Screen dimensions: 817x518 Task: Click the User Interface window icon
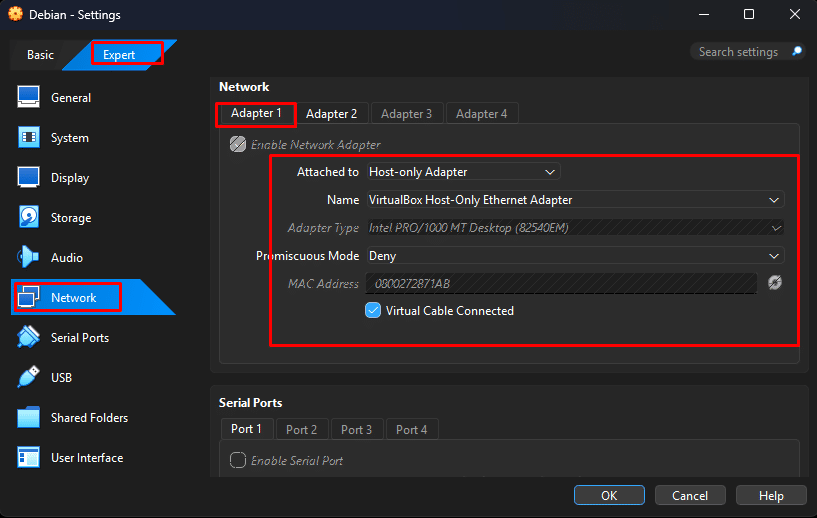(x=28, y=458)
